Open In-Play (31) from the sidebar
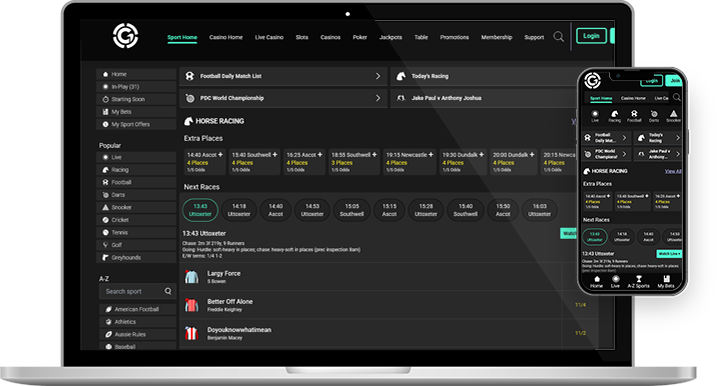 pyautogui.click(x=136, y=87)
